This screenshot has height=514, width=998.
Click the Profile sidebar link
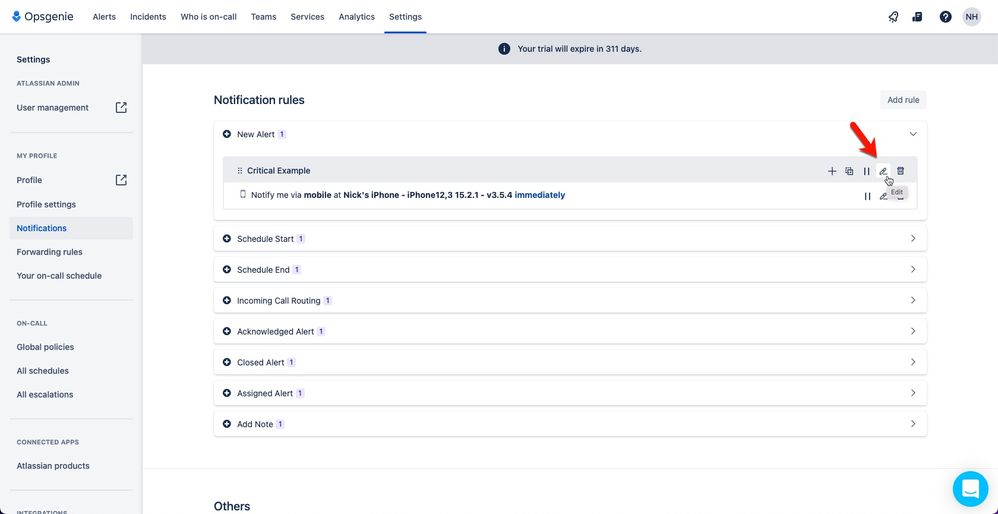[x=29, y=180]
